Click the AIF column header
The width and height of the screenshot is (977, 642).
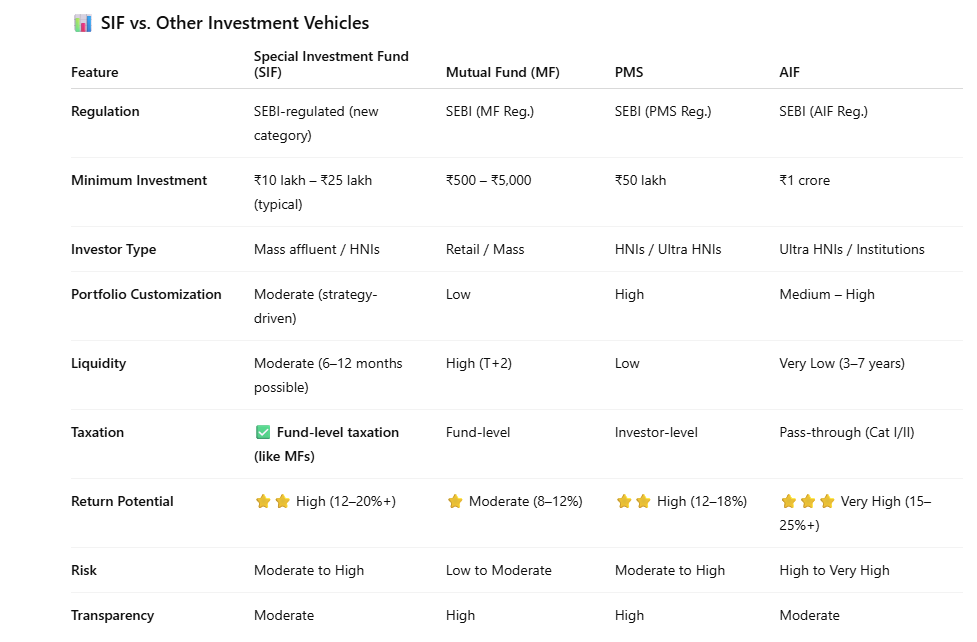790,72
